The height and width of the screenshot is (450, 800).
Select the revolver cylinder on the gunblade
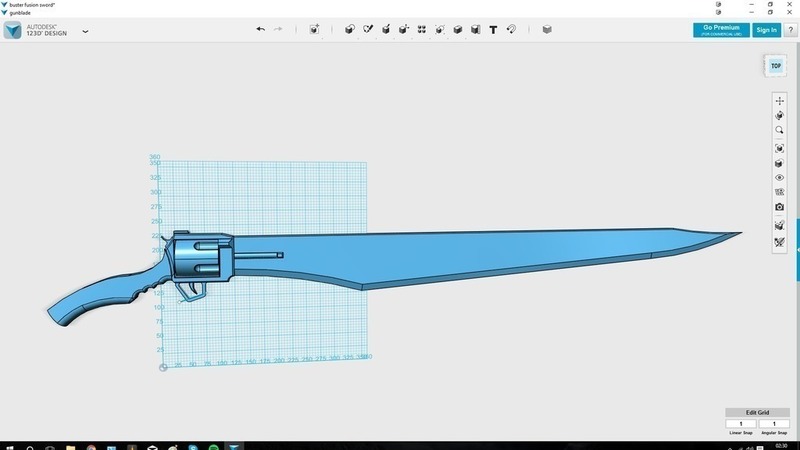tap(198, 259)
